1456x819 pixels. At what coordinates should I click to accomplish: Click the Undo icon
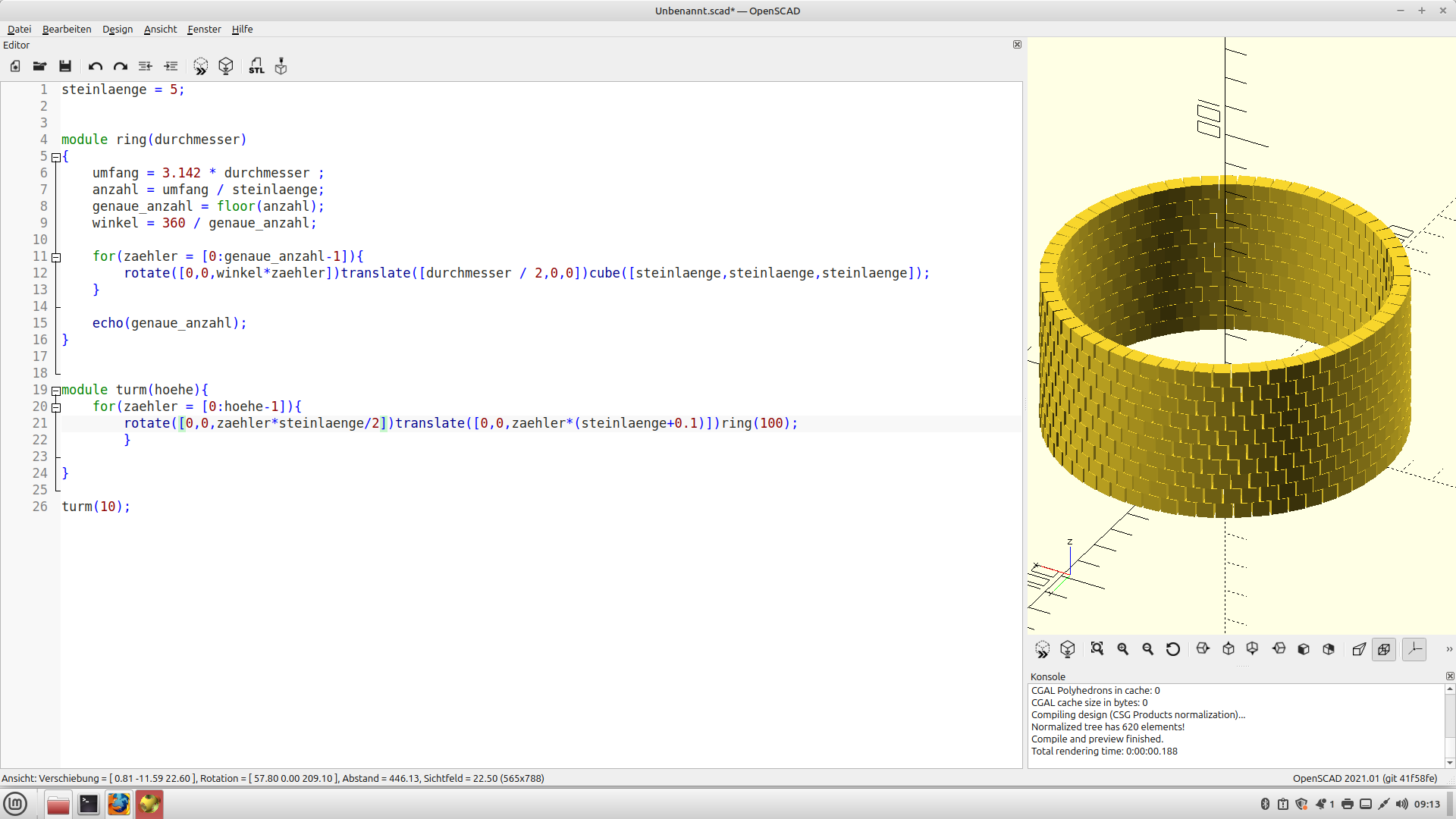(x=95, y=66)
